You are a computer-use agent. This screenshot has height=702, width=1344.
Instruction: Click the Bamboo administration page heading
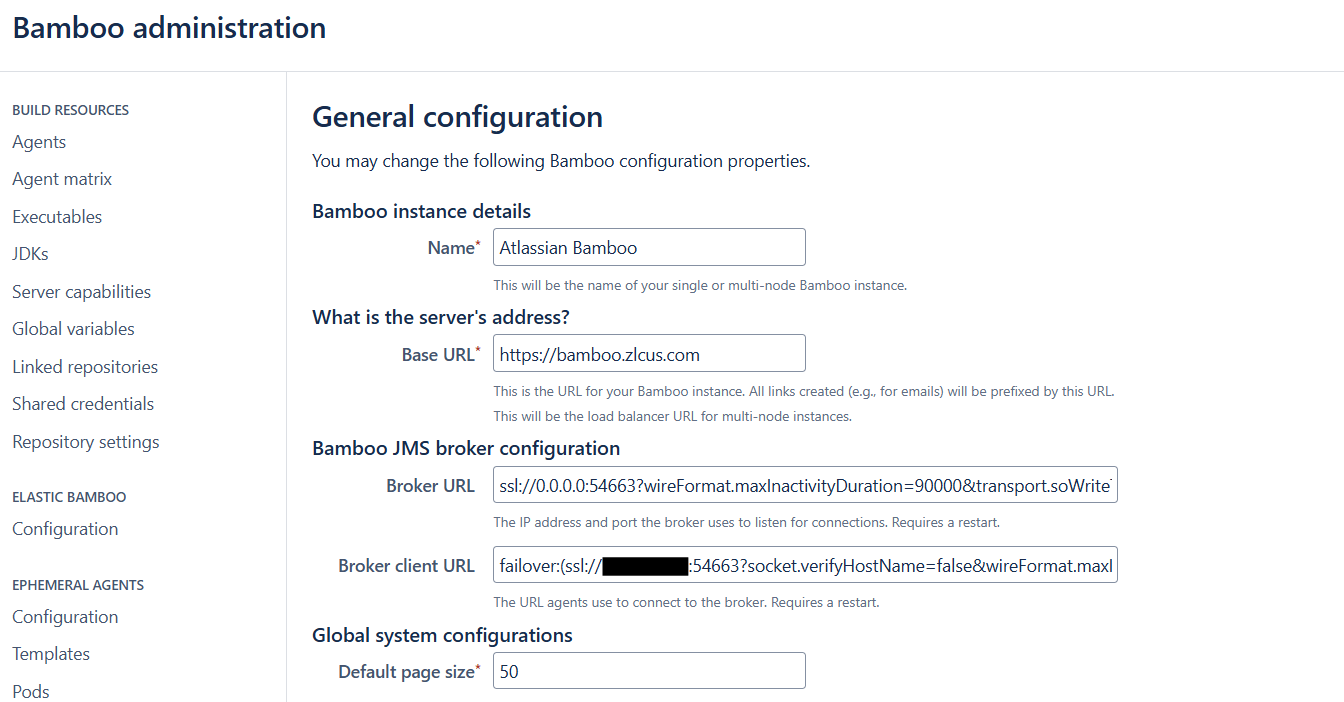(x=169, y=28)
